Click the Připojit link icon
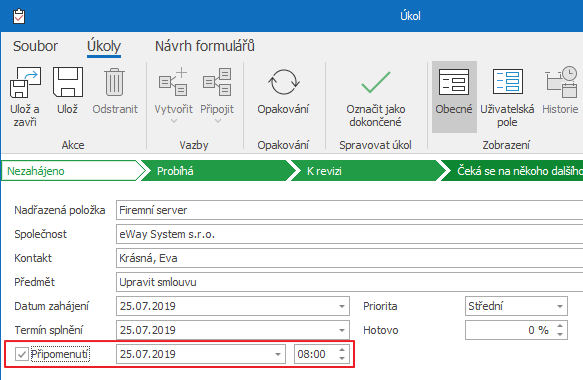The width and height of the screenshot is (583, 380). pyautogui.click(x=217, y=83)
